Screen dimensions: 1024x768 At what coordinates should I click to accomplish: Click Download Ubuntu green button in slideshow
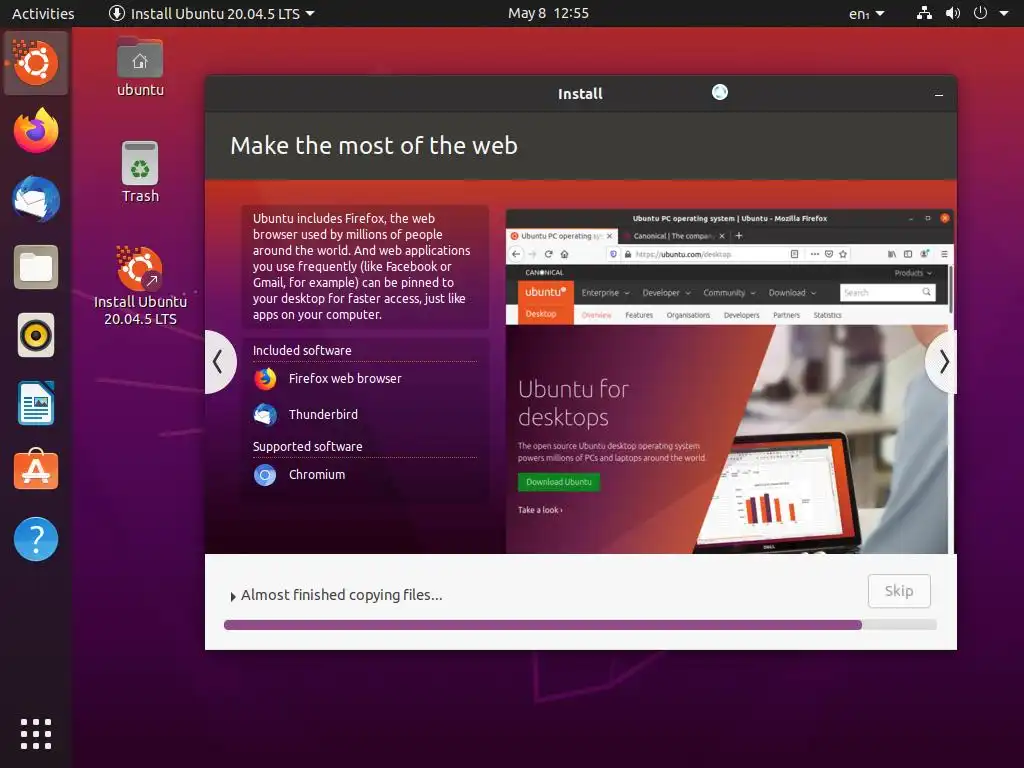559,482
